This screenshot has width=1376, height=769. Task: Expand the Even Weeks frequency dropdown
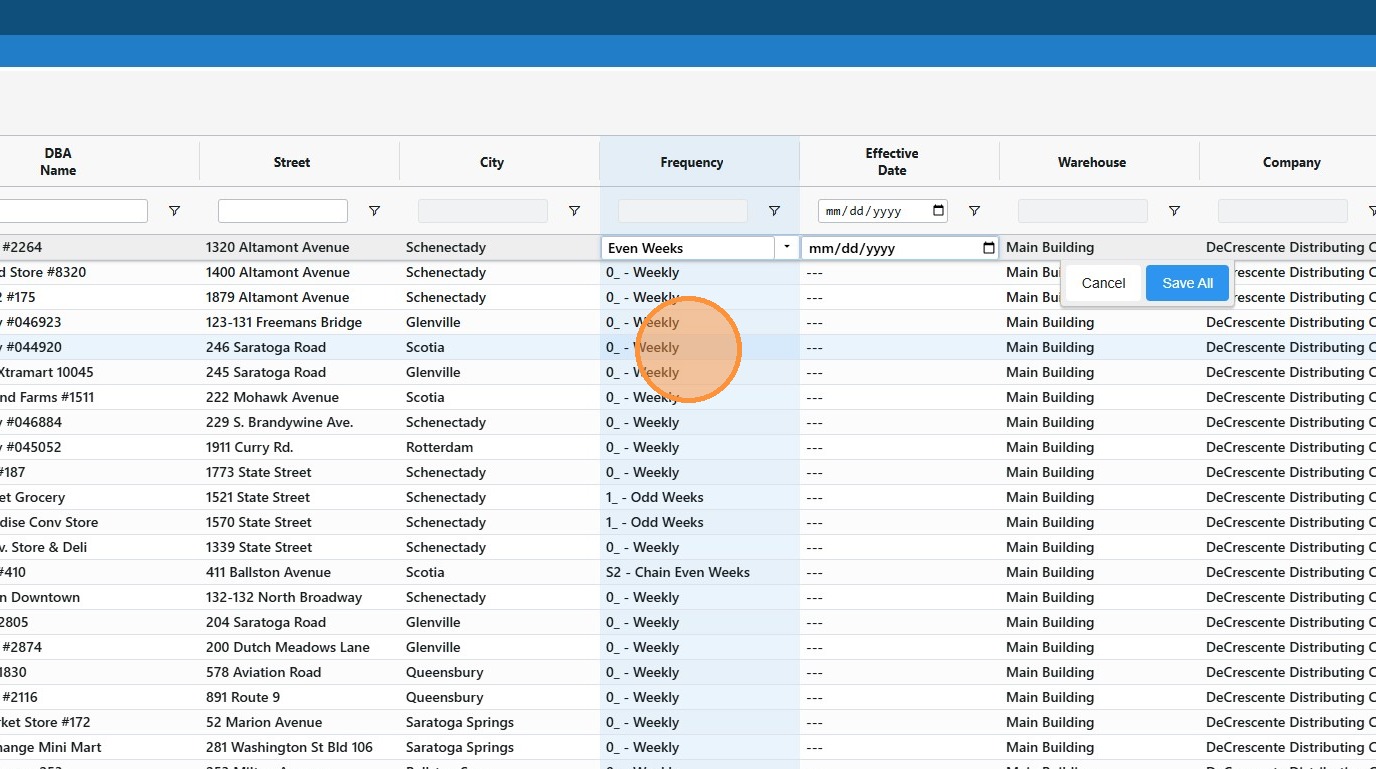787,248
